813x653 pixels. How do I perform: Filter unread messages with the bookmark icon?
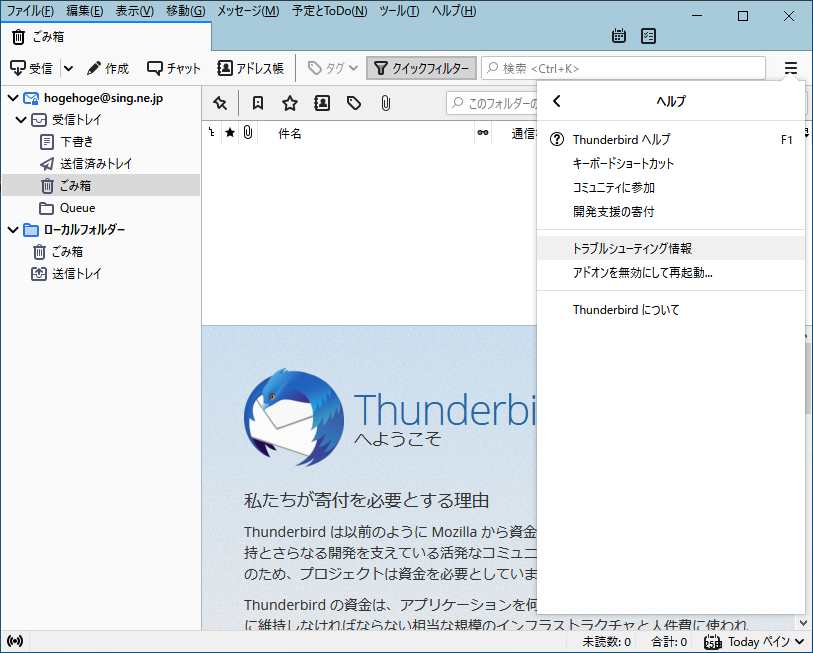pyautogui.click(x=258, y=103)
